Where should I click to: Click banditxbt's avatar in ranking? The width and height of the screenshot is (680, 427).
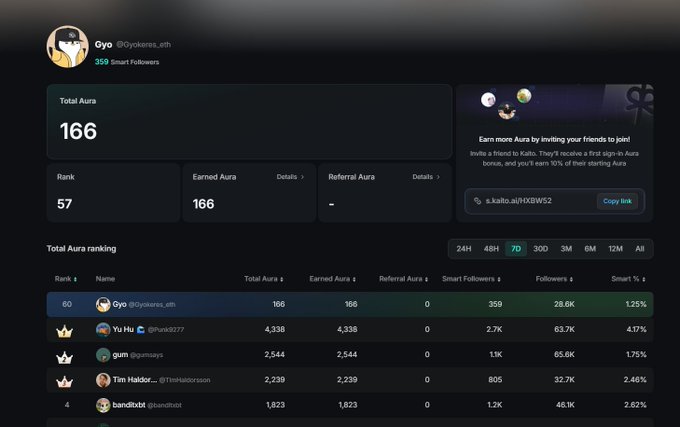(103, 405)
